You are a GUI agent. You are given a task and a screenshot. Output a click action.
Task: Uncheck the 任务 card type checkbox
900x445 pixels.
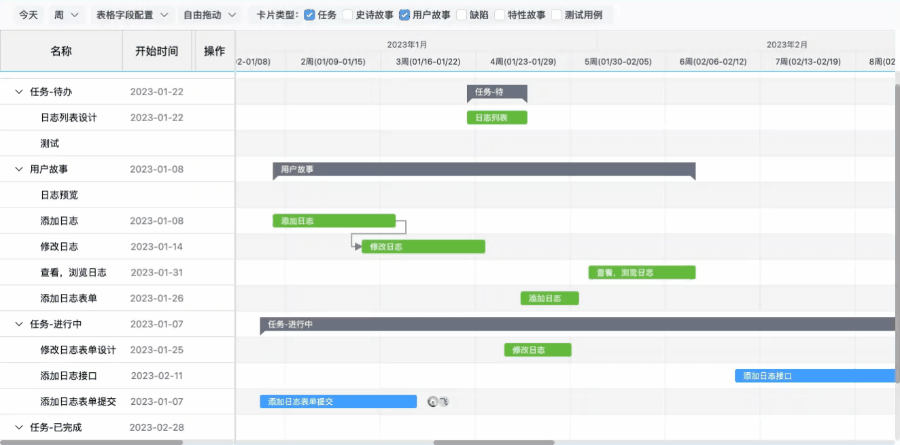pos(309,15)
